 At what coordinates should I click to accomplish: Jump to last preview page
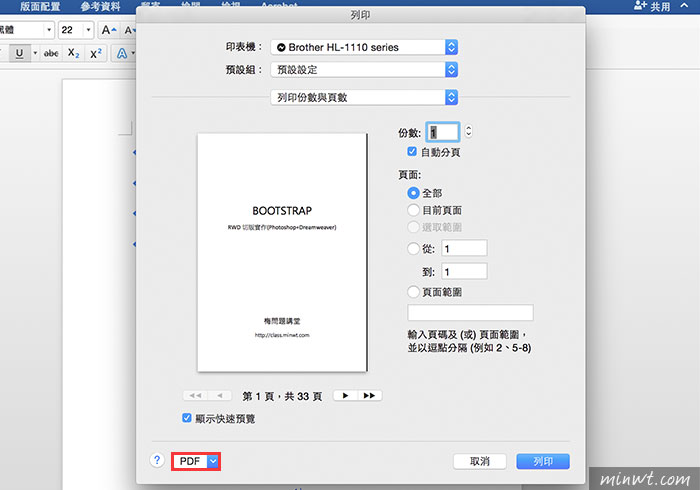[x=369, y=395]
